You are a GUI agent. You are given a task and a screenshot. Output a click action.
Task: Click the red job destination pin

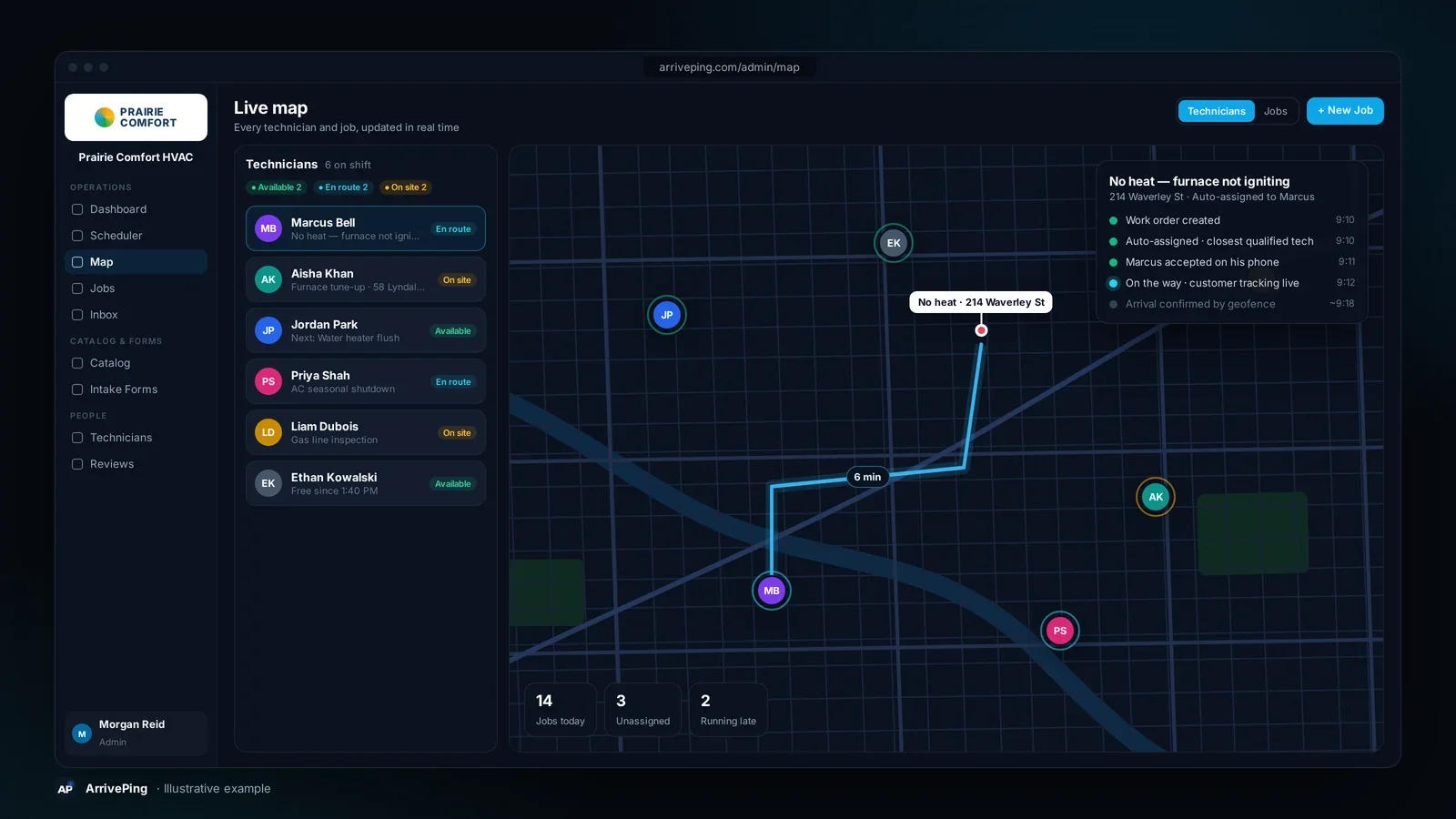[x=981, y=330]
